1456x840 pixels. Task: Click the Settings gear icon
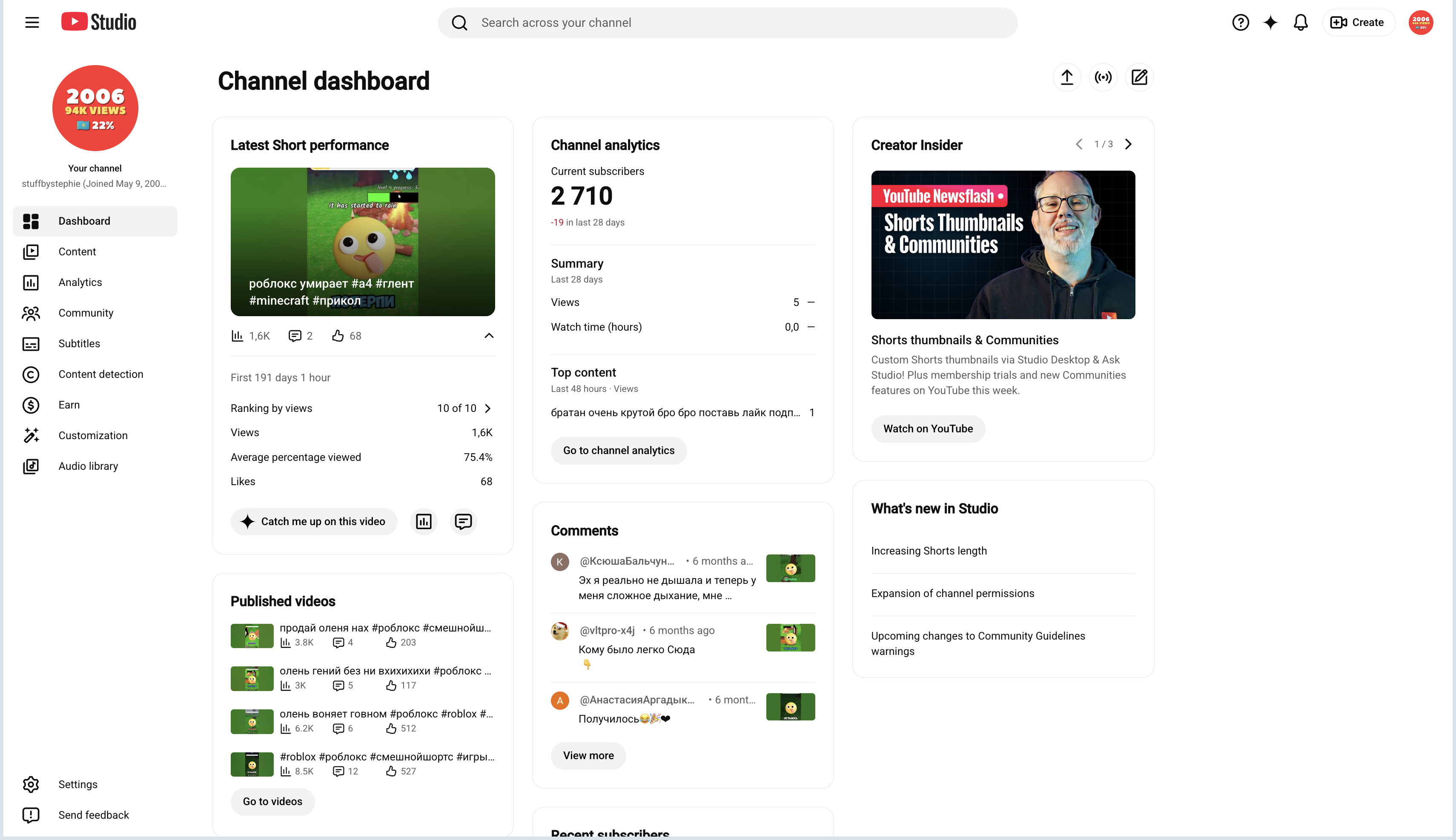pos(31,785)
